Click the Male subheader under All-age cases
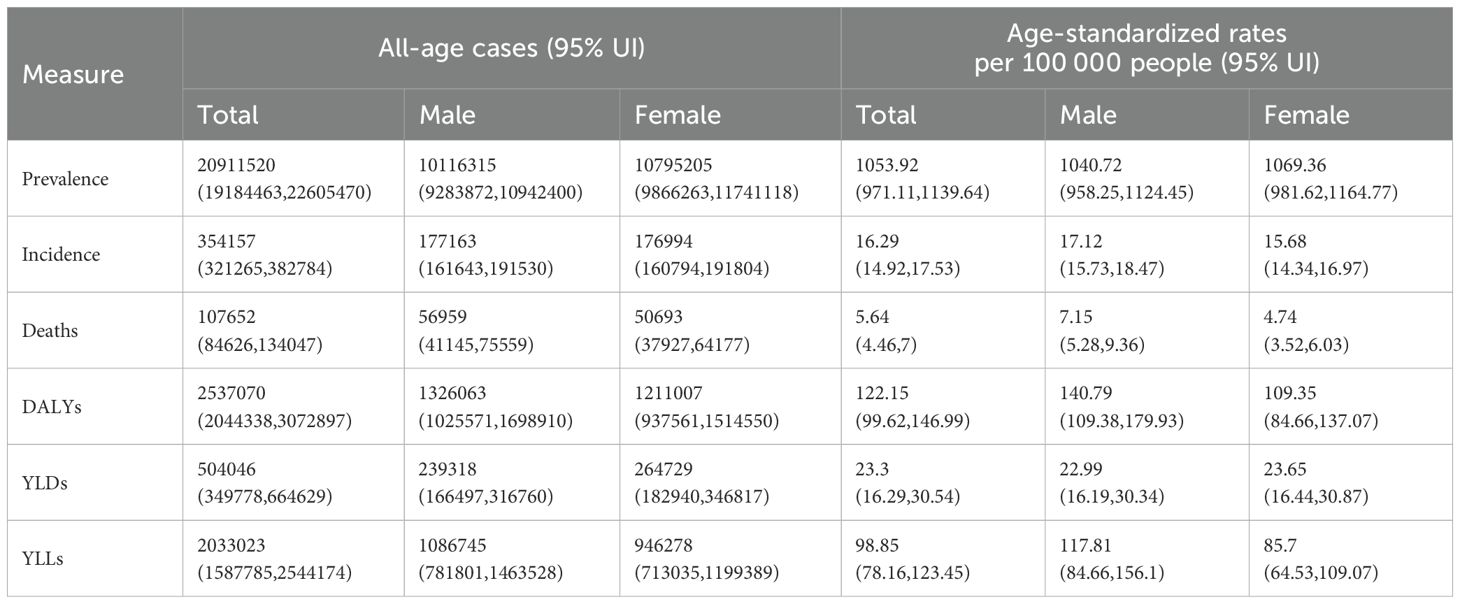 (x=448, y=114)
